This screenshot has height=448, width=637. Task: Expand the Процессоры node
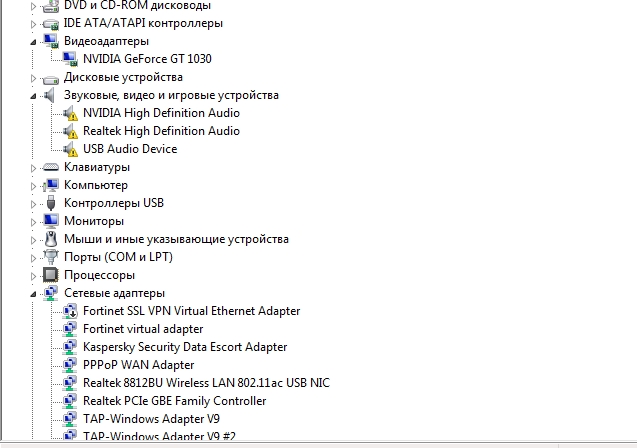point(33,276)
